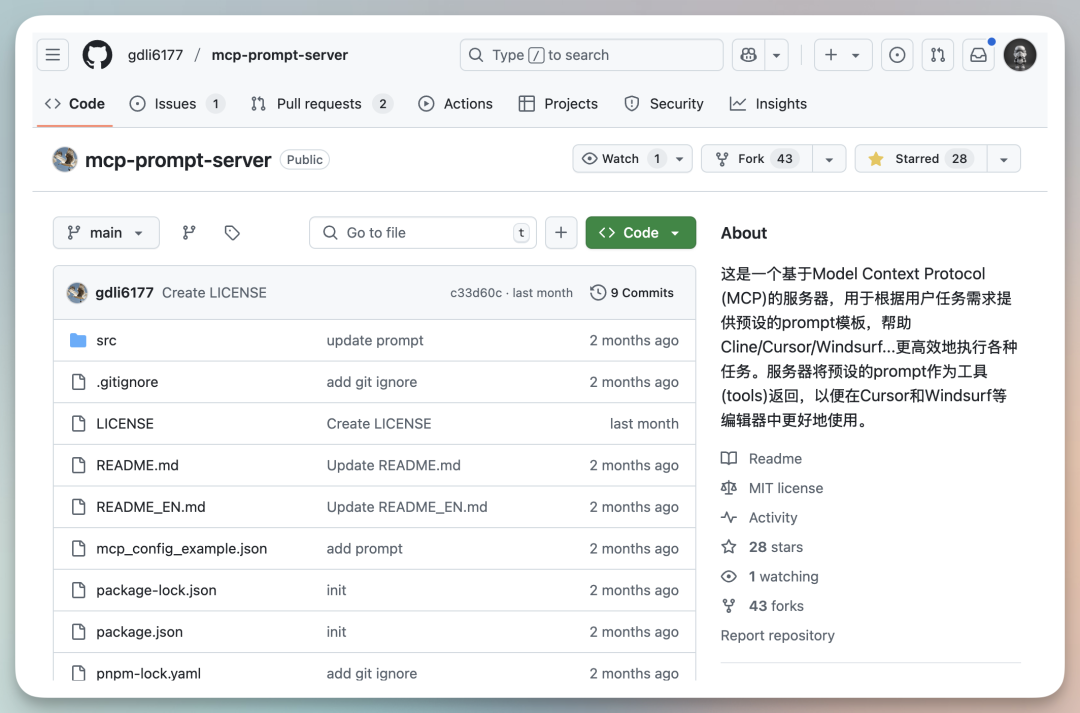Open the package.json file
The height and width of the screenshot is (713, 1080).
point(140,632)
